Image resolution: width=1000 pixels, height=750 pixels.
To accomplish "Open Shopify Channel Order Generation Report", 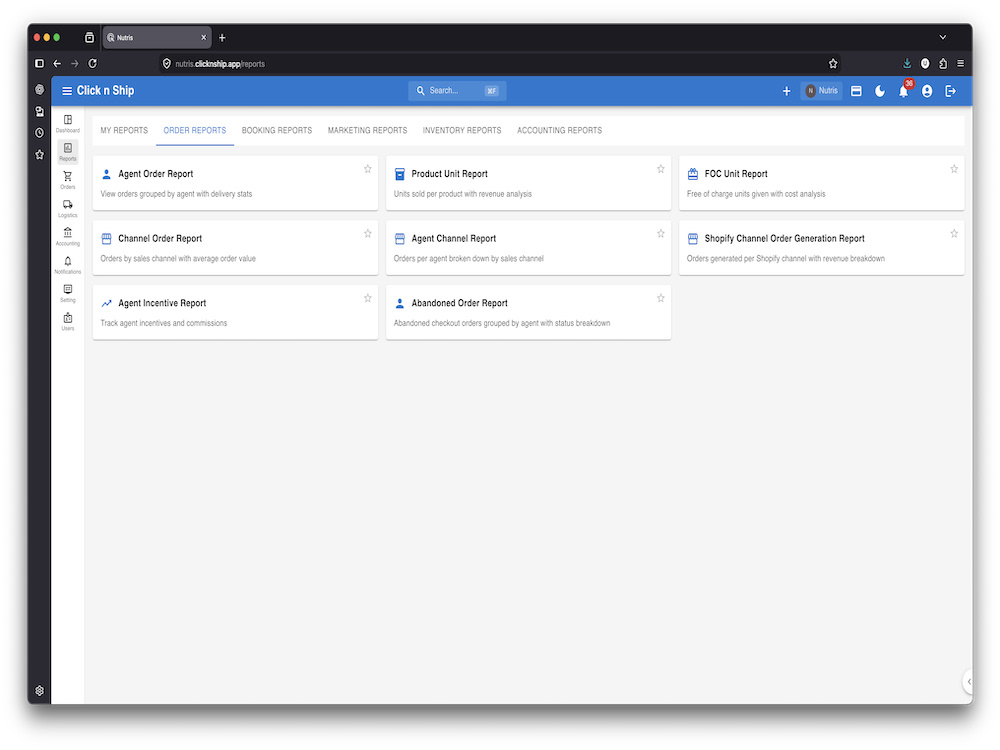I will [821, 247].
